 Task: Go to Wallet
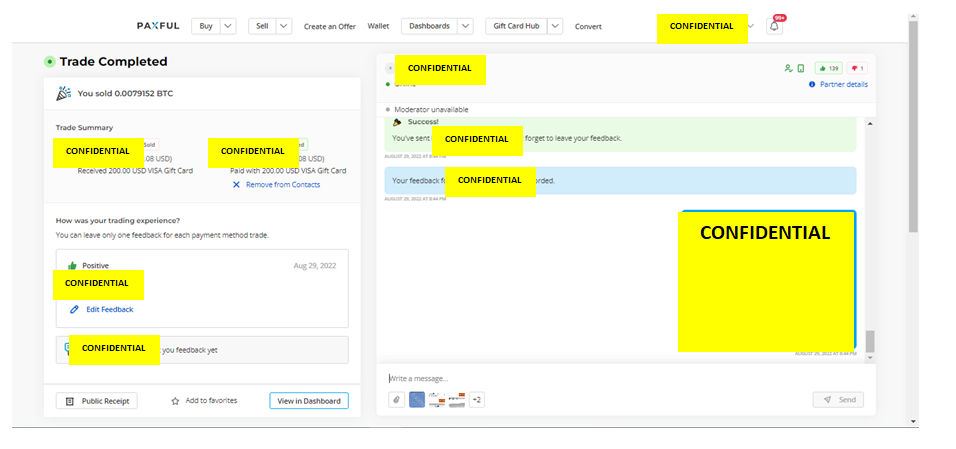378,26
